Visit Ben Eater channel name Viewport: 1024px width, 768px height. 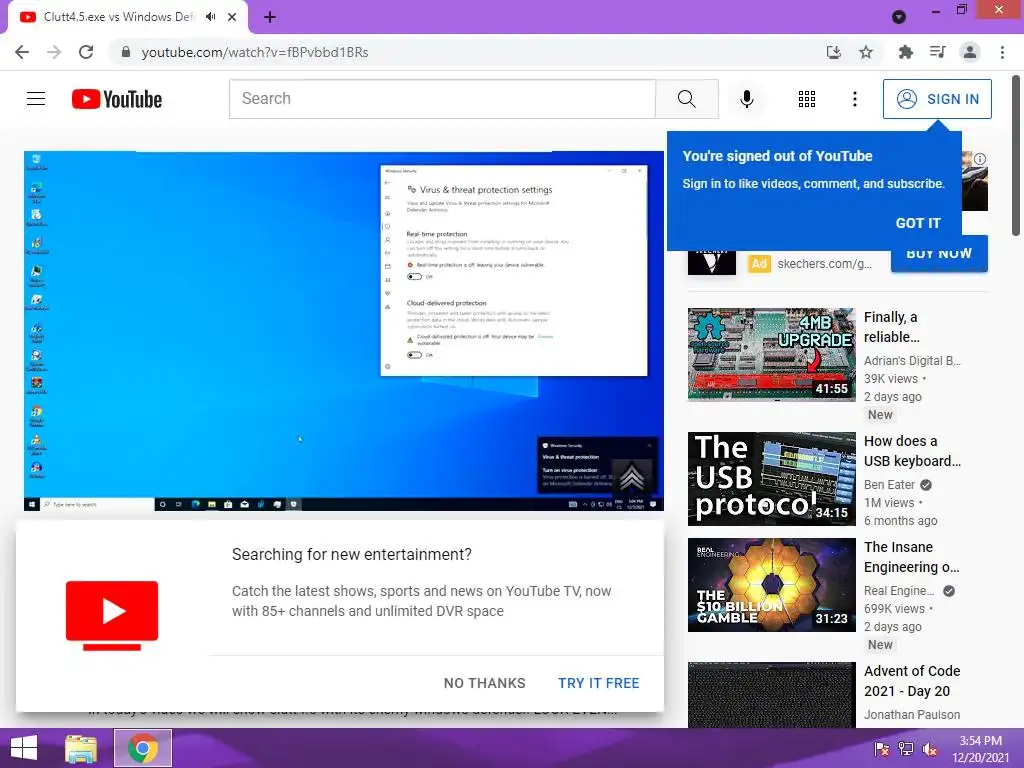point(889,485)
